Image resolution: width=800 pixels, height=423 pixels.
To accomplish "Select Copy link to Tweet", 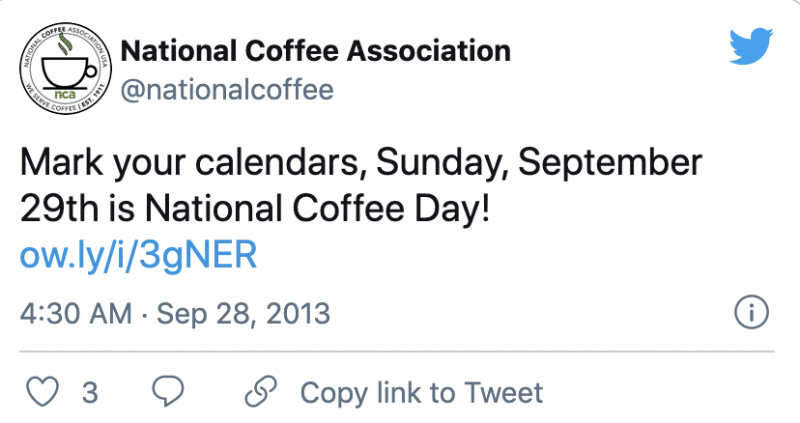I will coord(421,392).
